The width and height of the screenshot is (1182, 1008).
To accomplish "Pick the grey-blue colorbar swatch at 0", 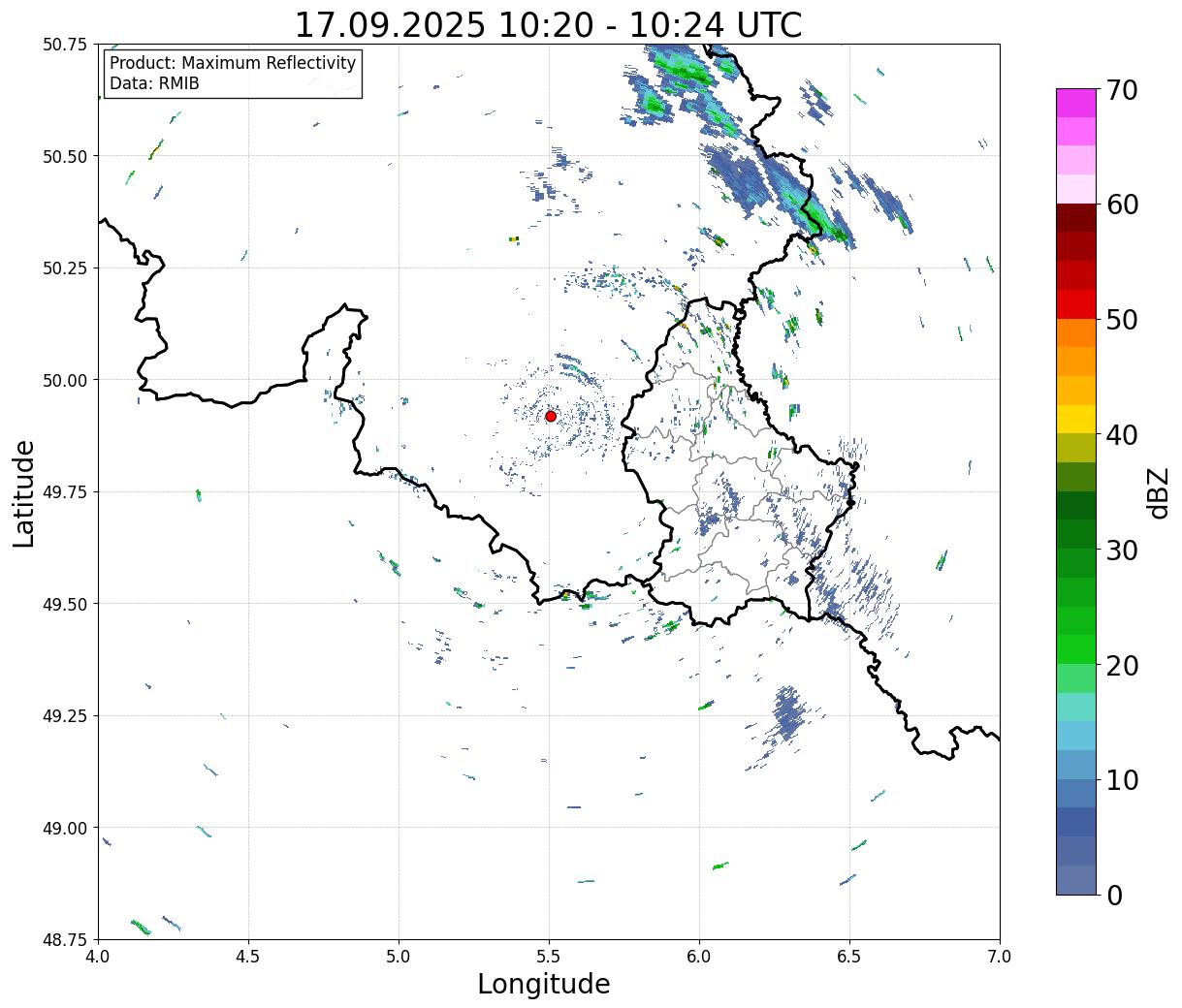I will 1076,880.
